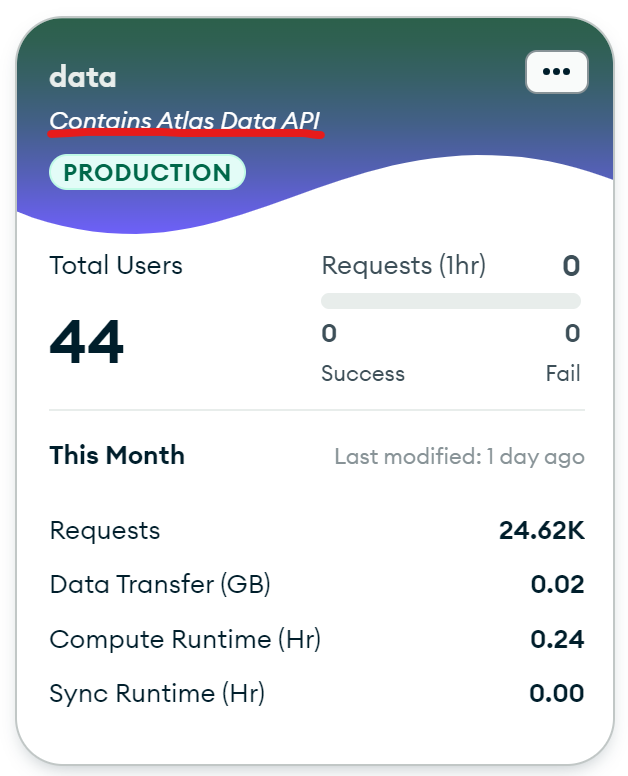Click the Total Users label

click(116, 265)
